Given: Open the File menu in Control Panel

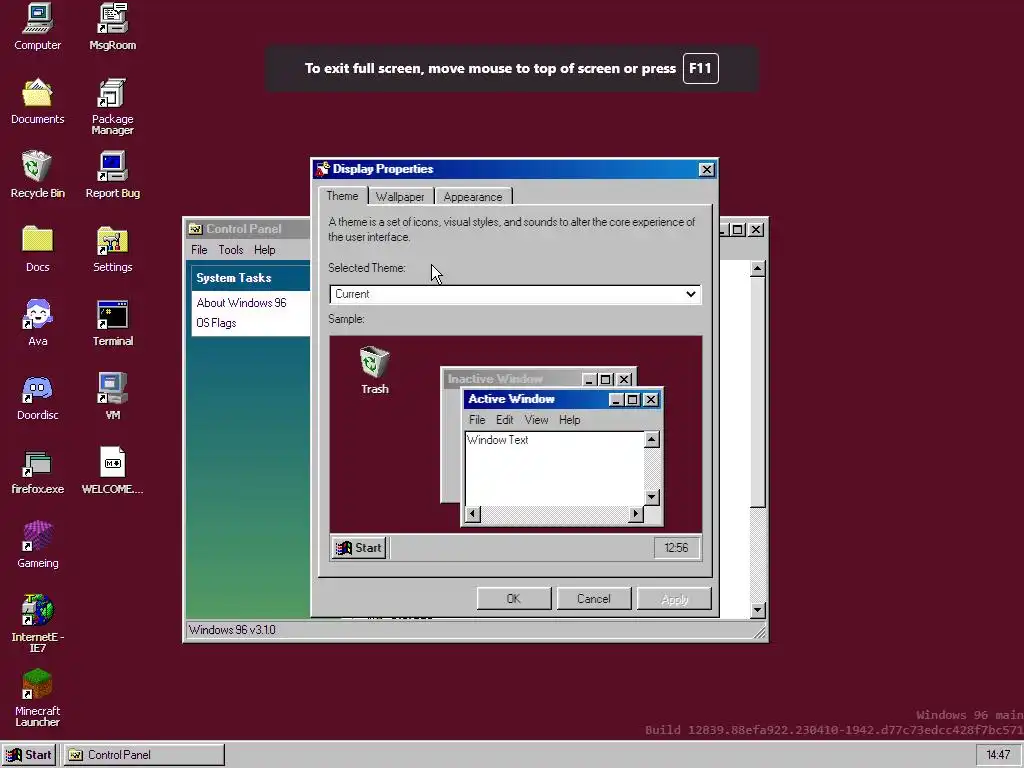Looking at the screenshot, I should (x=199, y=250).
